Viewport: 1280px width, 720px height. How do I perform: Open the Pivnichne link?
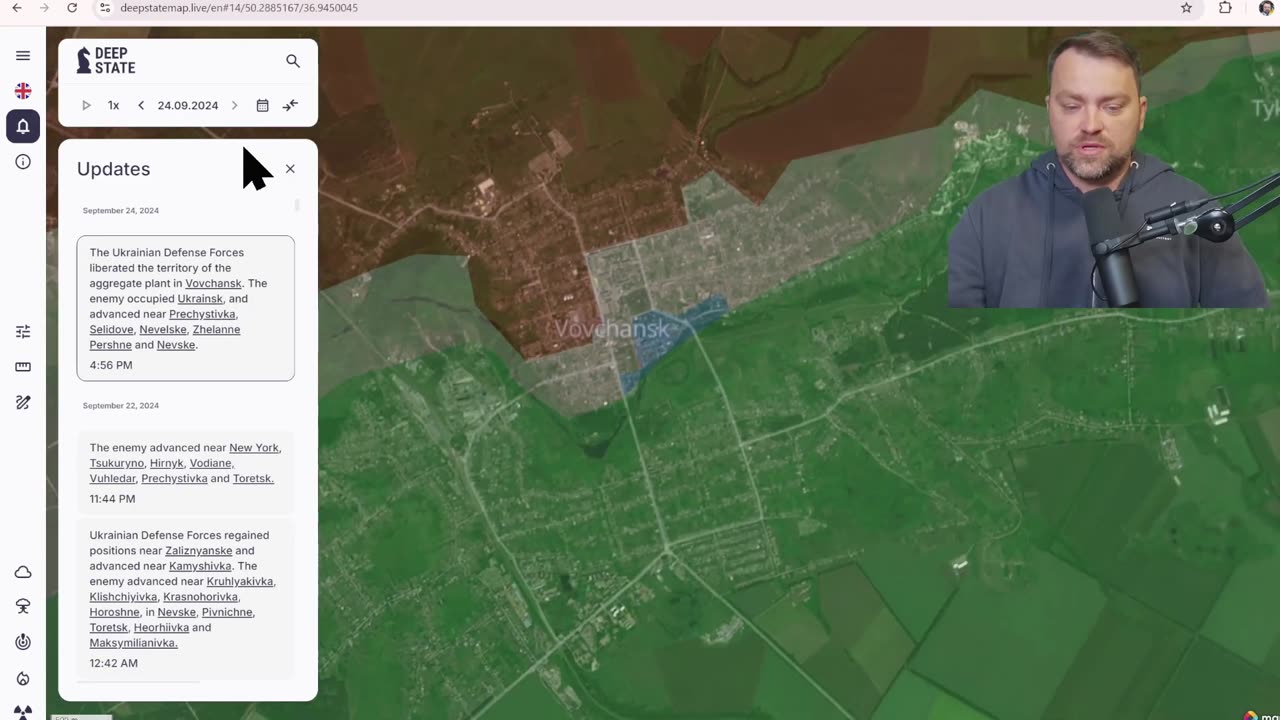[228, 612]
